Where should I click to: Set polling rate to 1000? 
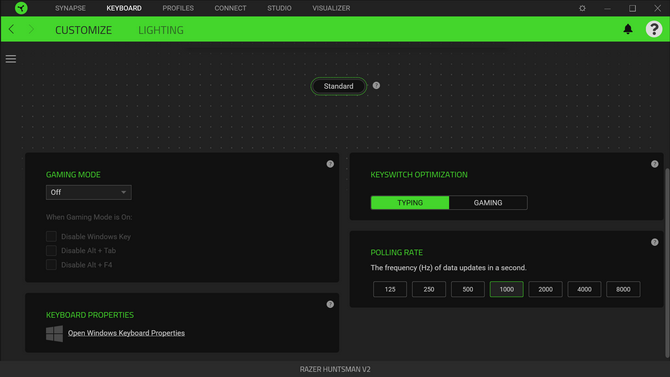[506, 289]
